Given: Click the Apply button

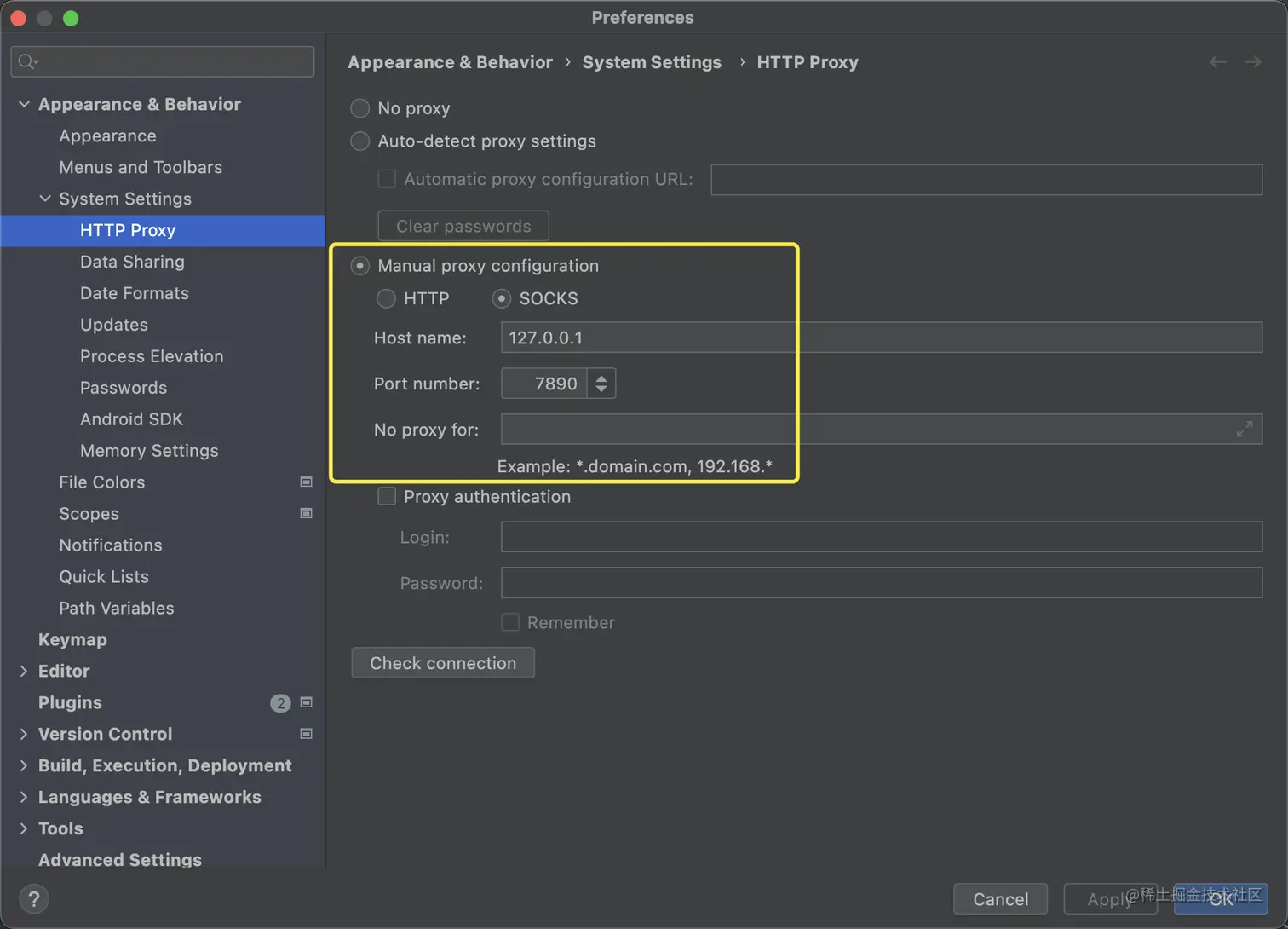Looking at the screenshot, I should (1110, 899).
